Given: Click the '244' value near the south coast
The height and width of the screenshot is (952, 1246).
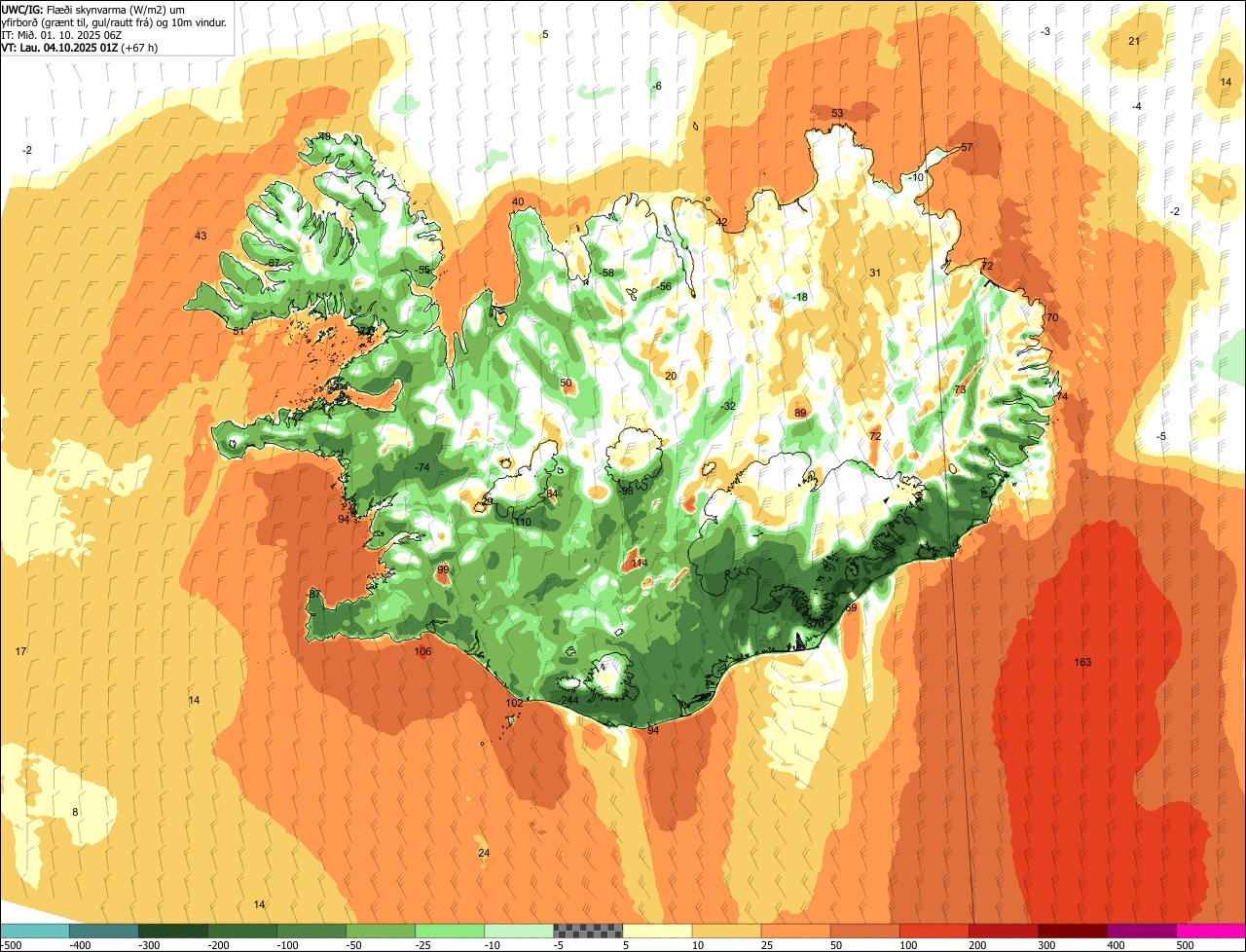Looking at the screenshot, I should point(569,701).
